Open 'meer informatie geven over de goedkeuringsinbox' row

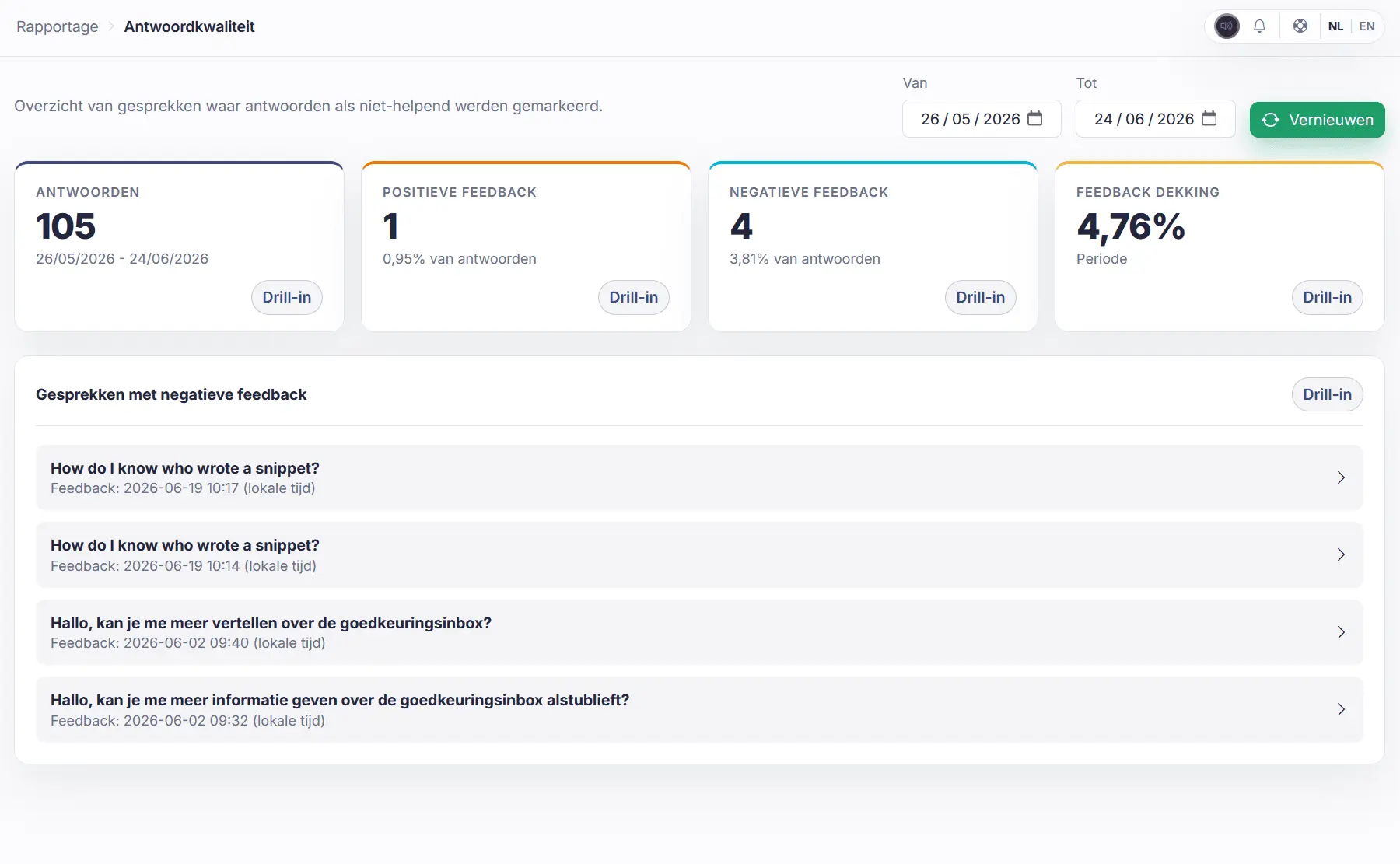[699, 709]
